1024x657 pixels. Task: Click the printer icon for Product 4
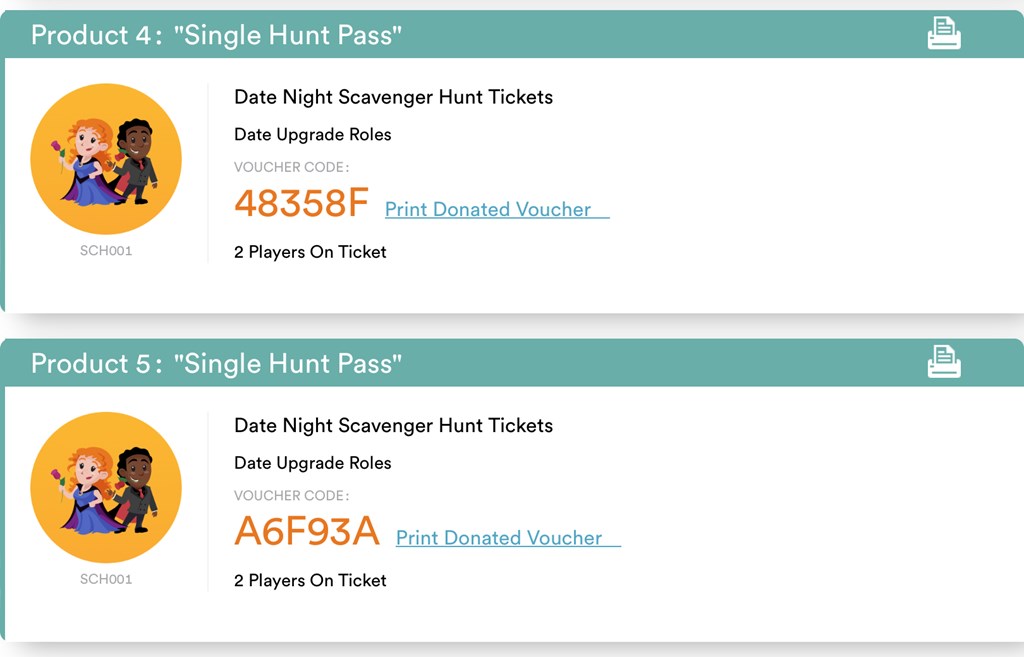tap(943, 34)
